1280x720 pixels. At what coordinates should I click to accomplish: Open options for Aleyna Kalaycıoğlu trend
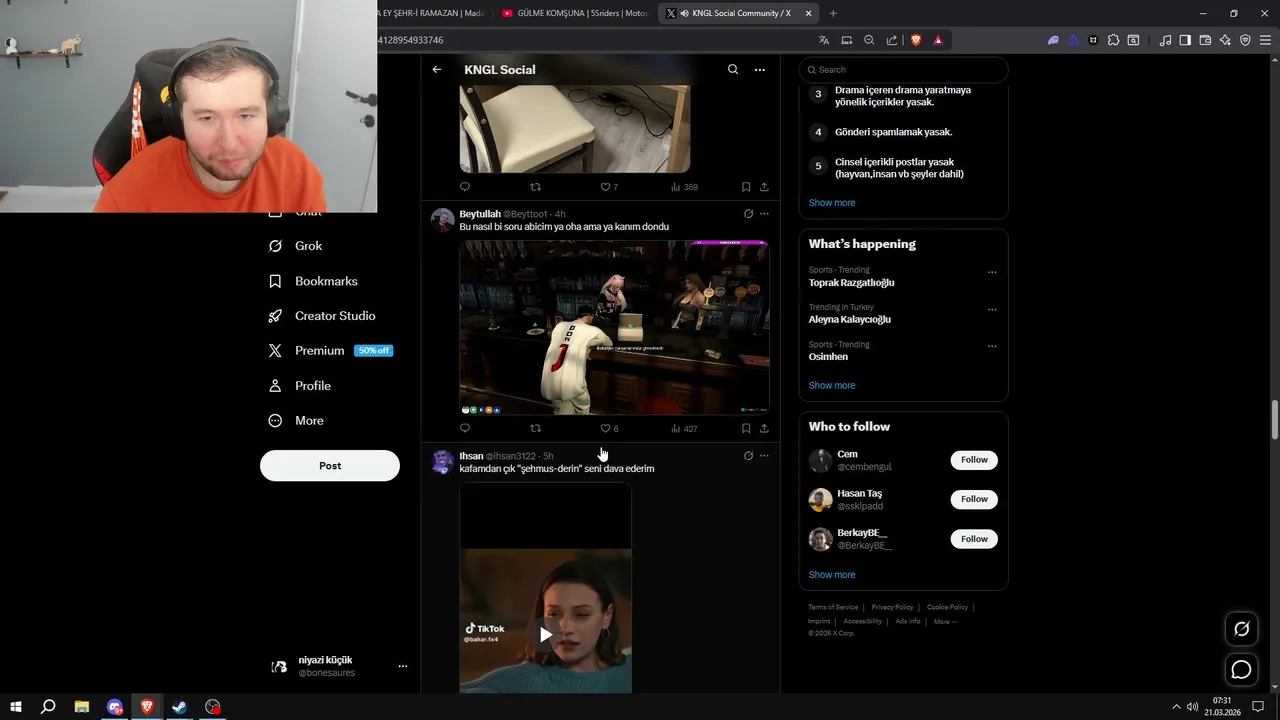click(992, 309)
